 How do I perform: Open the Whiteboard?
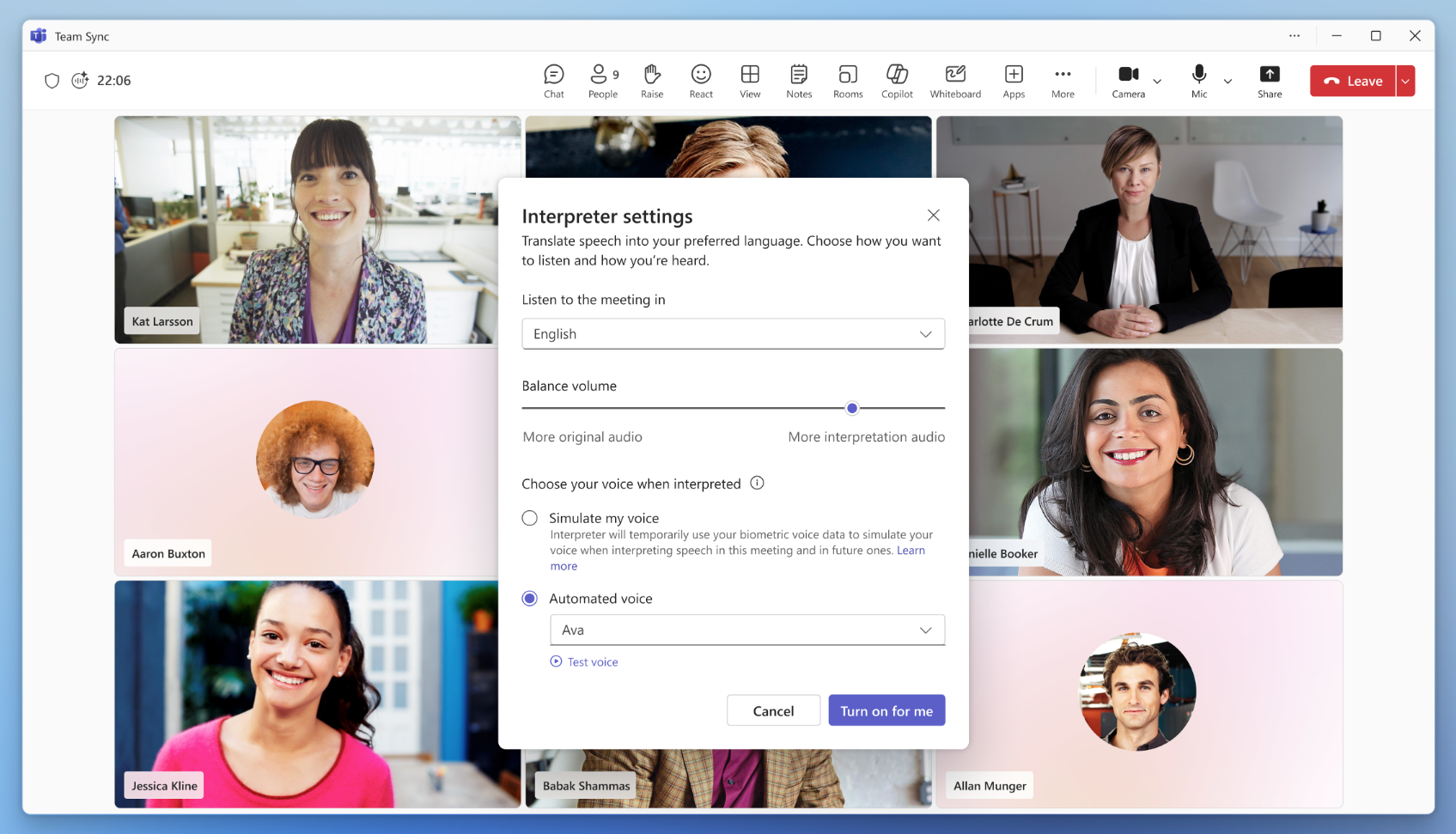coord(955,82)
